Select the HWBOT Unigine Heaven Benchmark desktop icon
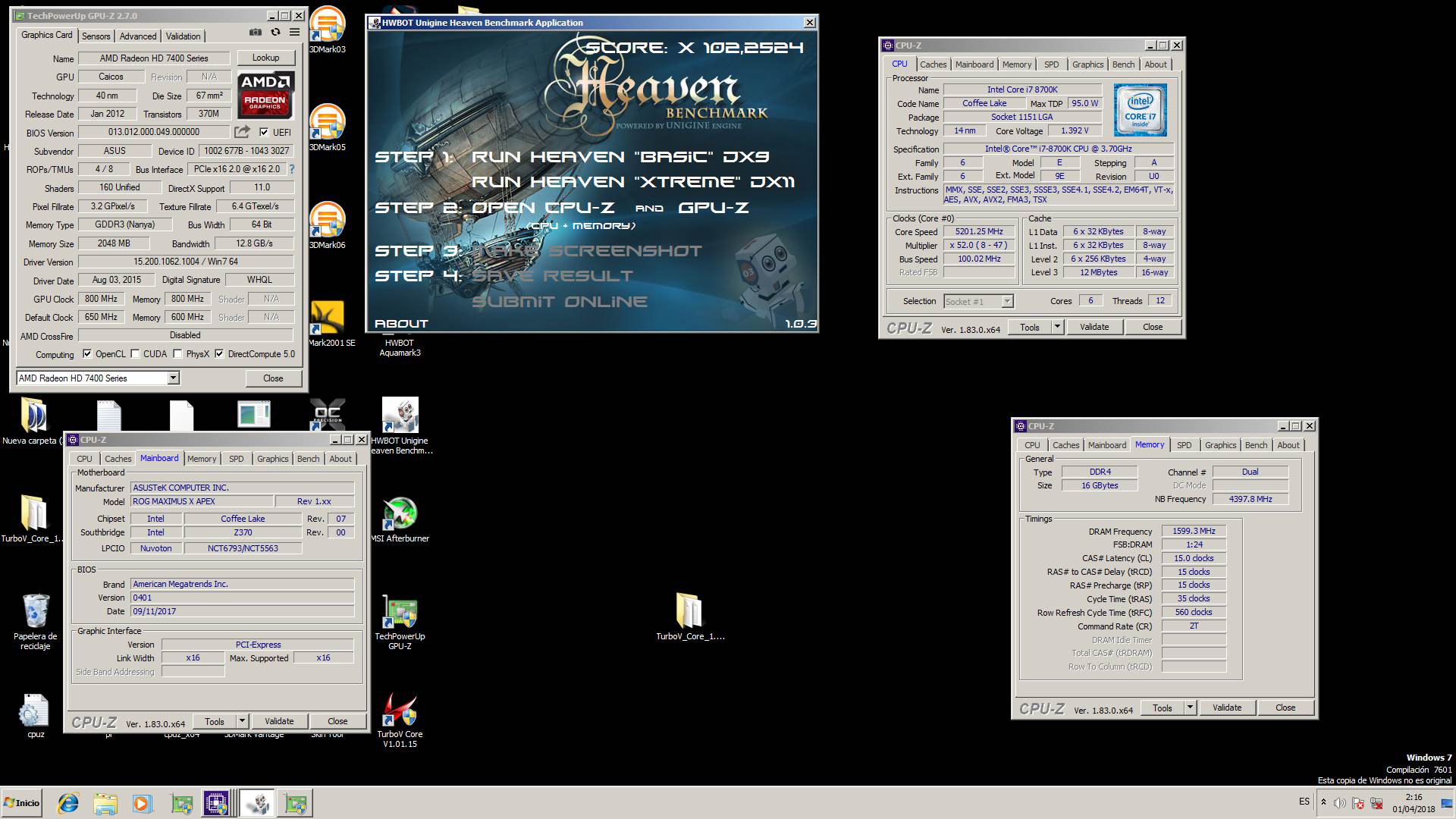Viewport: 1456px width, 819px height. 400,426
